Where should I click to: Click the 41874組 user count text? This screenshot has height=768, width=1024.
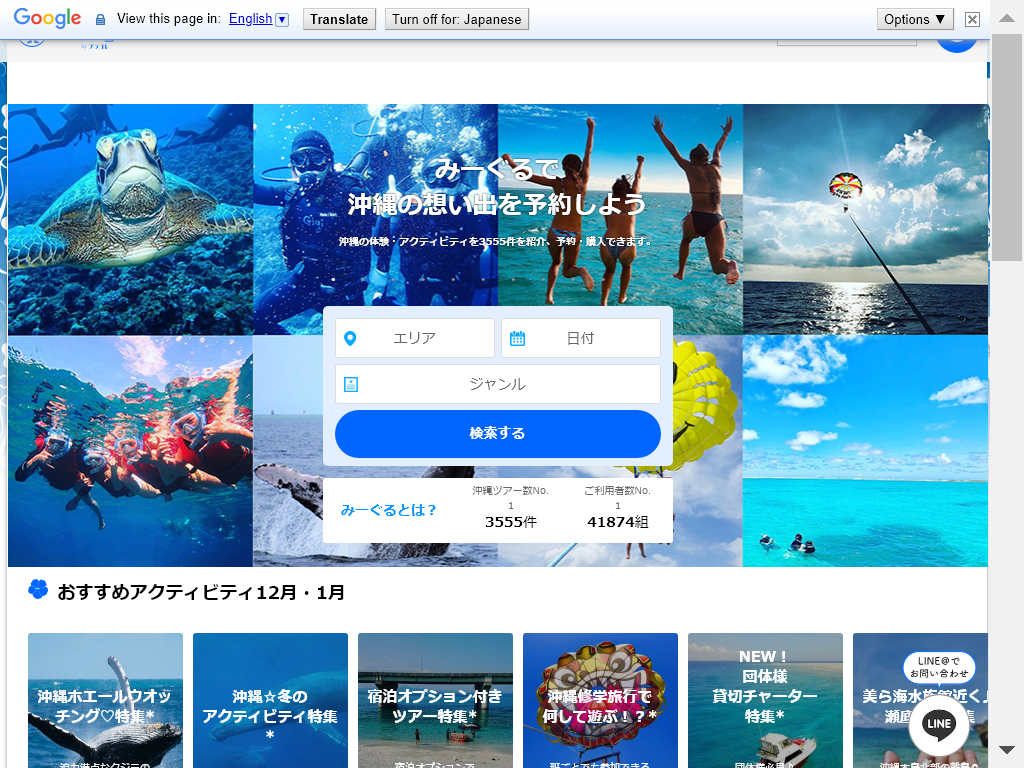click(x=618, y=522)
